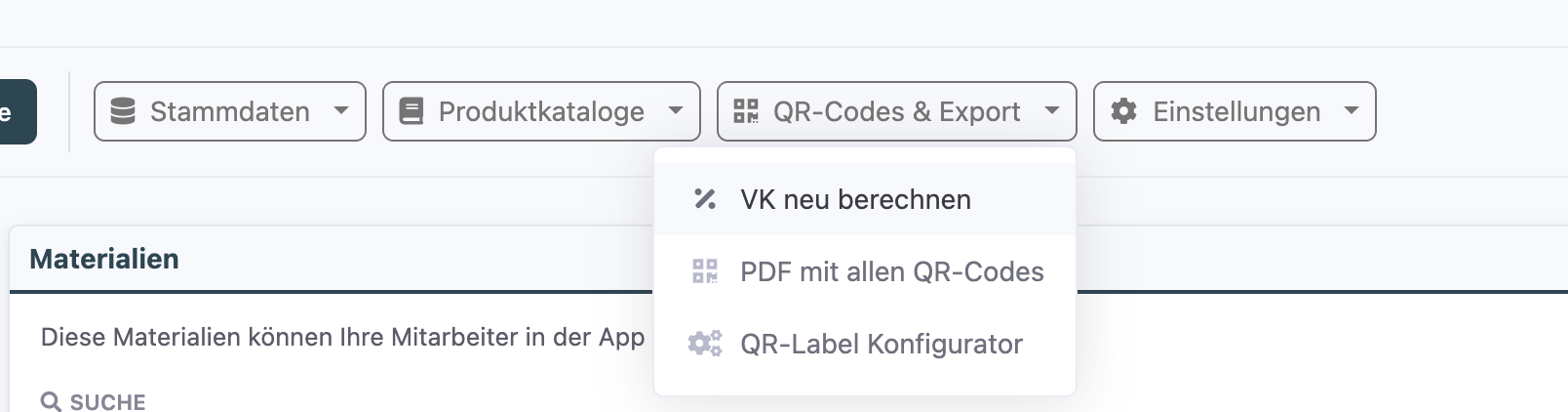Click the gear icon on Einstellungen
Screen dimensions: 1568x412
[x=1123, y=111]
